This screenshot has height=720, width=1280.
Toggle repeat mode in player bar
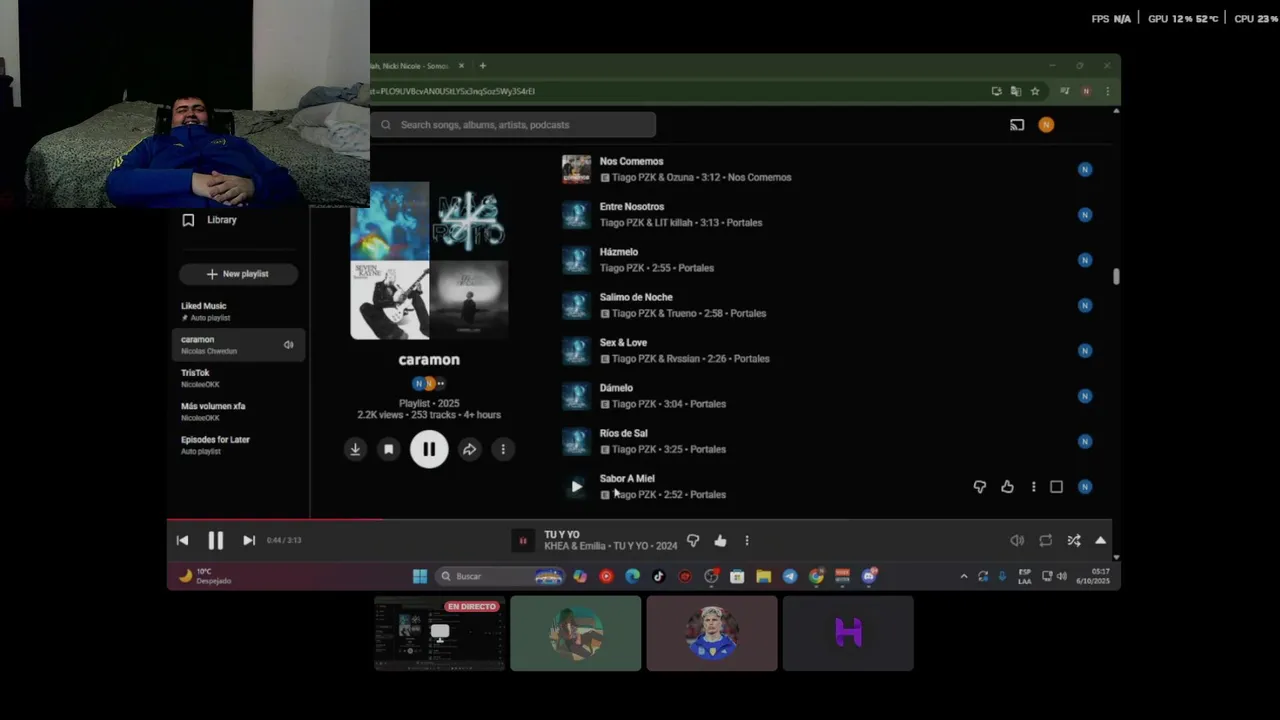(1045, 540)
